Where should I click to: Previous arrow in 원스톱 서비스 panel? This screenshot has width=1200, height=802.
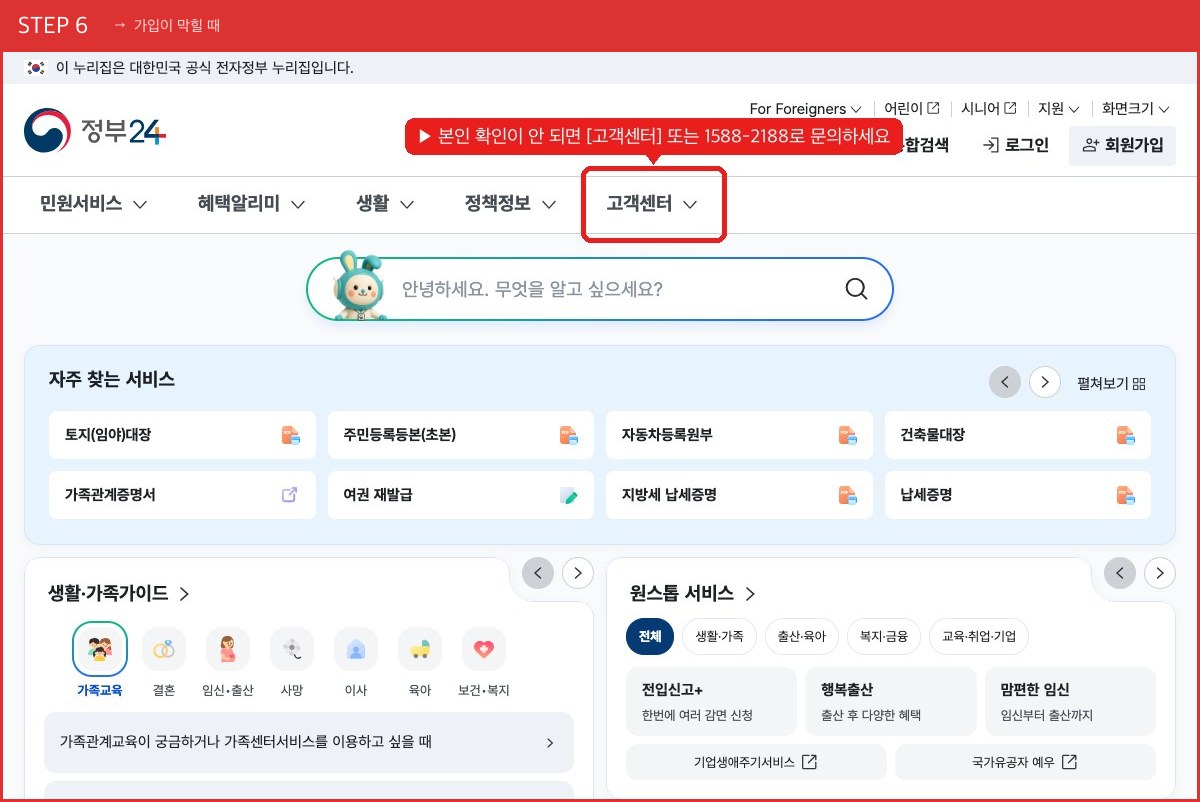click(1120, 573)
